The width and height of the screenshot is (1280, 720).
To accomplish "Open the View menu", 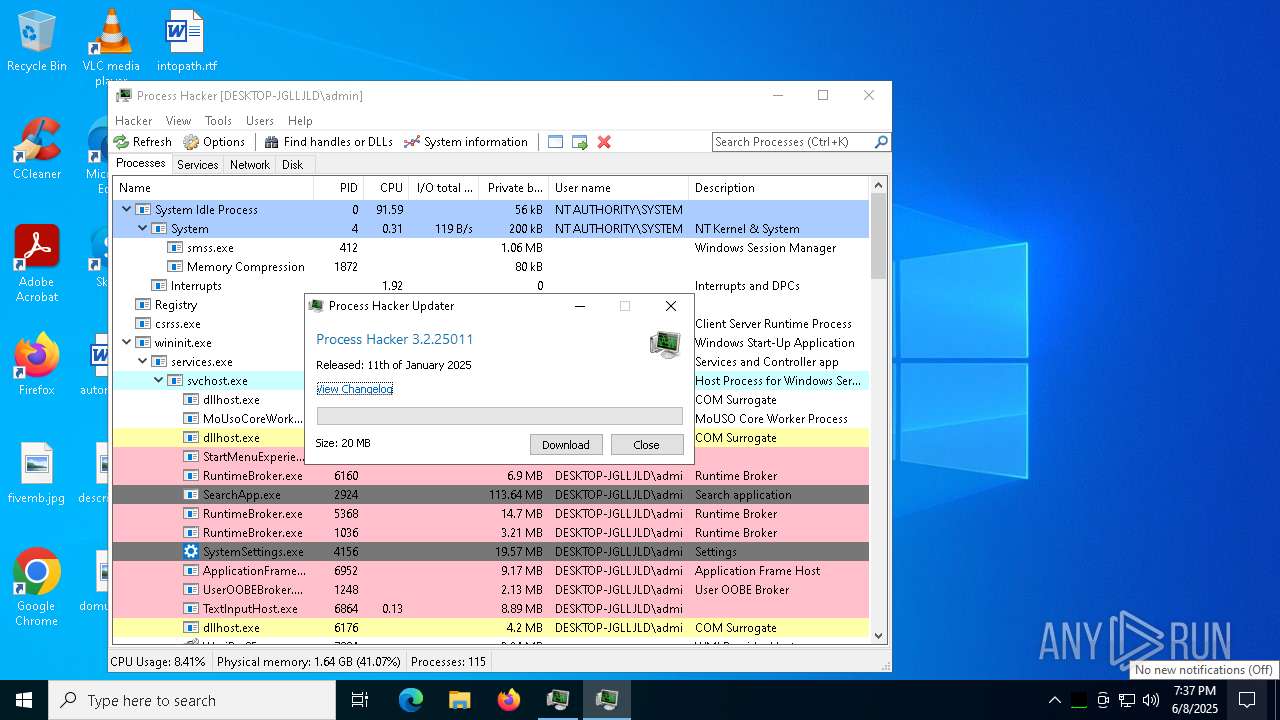I will (x=178, y=121).
